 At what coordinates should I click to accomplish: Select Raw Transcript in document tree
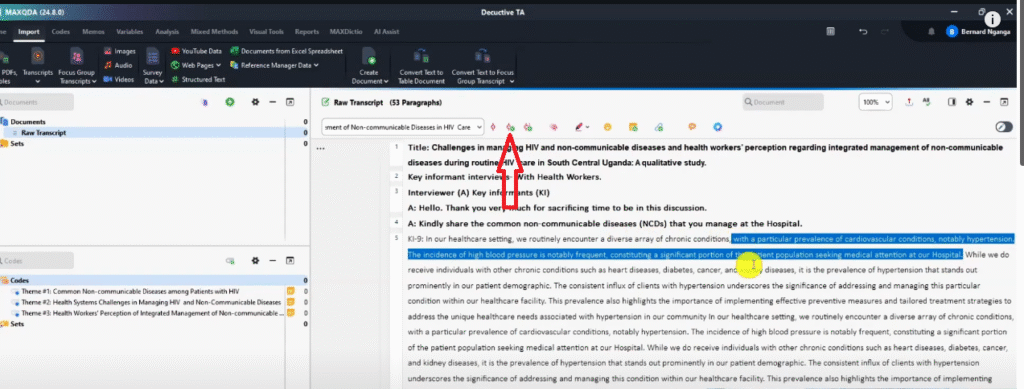[x=43, y=132]
